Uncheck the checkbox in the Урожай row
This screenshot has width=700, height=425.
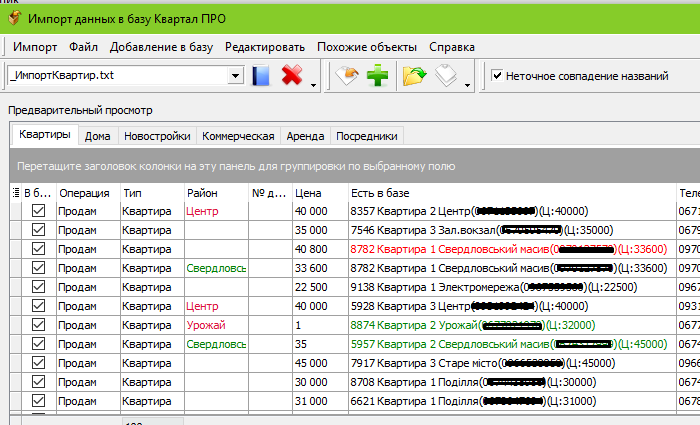(x=39, y=325)
